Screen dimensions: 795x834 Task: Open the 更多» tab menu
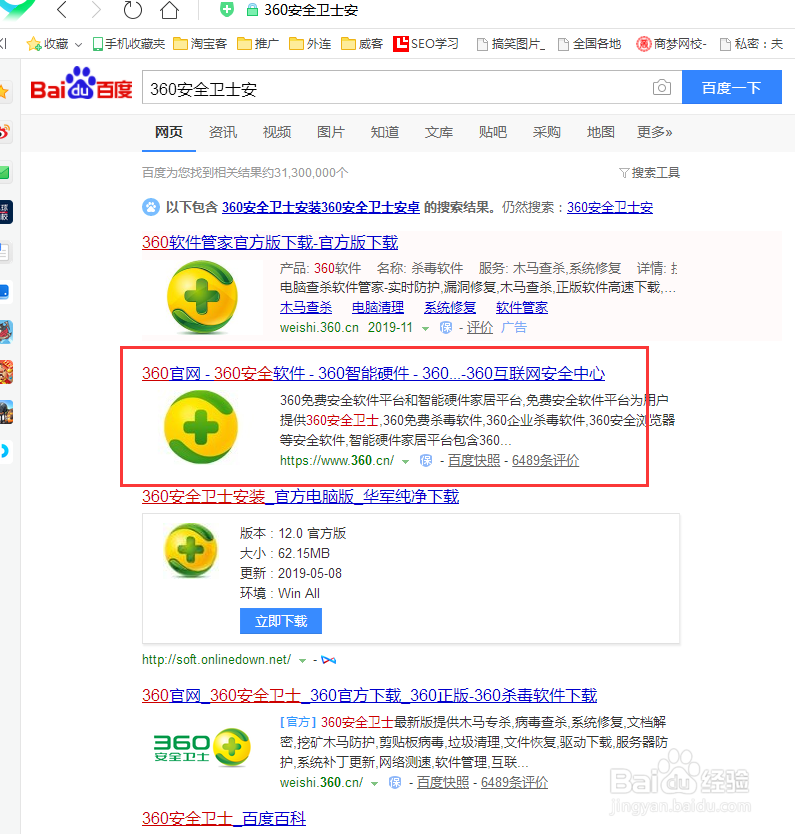tap(655, 132)
